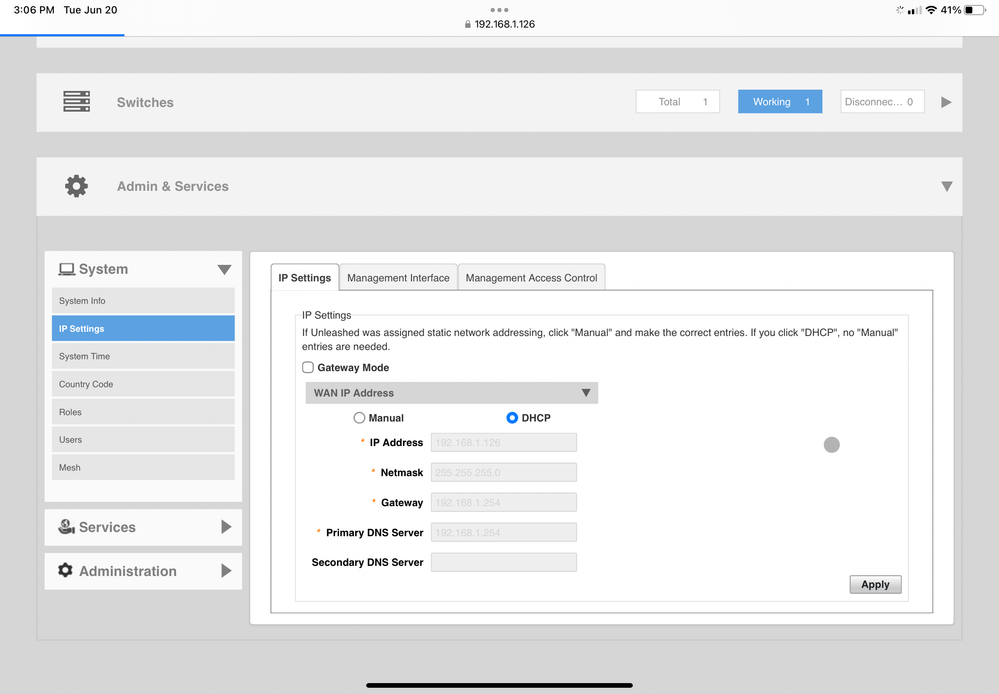Open System Time in the sidebar
Viewport: 999px width, 694px height.
pyautogui.click(x=143, y=356)
